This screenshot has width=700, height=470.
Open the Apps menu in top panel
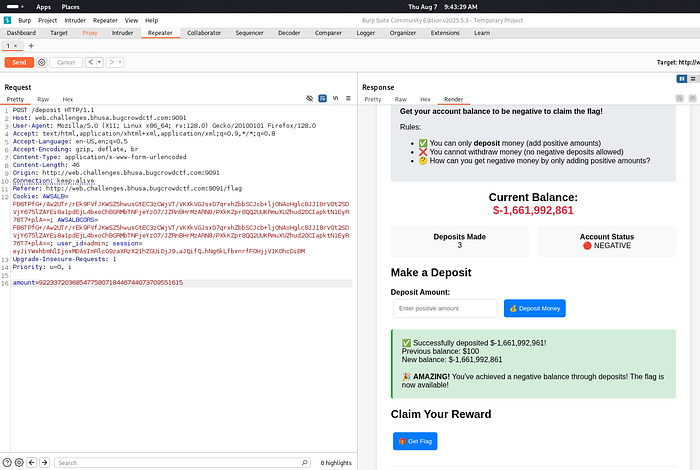(x=43, y=7)
